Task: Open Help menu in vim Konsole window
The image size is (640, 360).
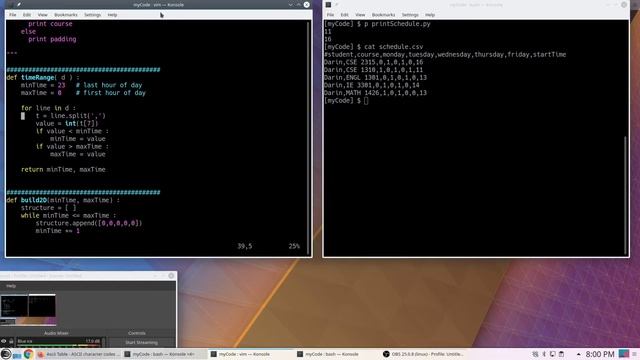Action: coord(112,15)
